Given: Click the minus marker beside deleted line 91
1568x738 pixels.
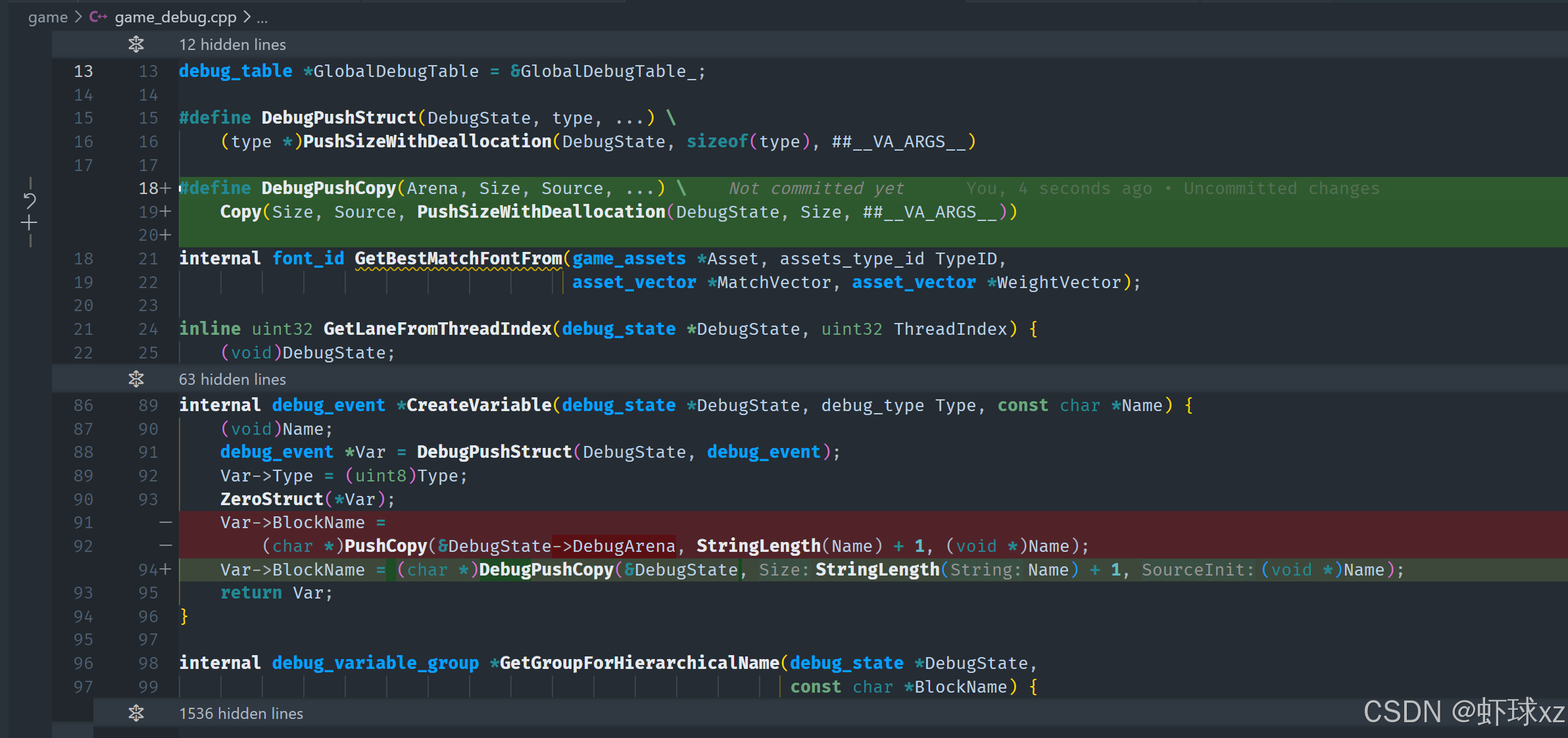Looking at the screenshot, I should [165, 522].
